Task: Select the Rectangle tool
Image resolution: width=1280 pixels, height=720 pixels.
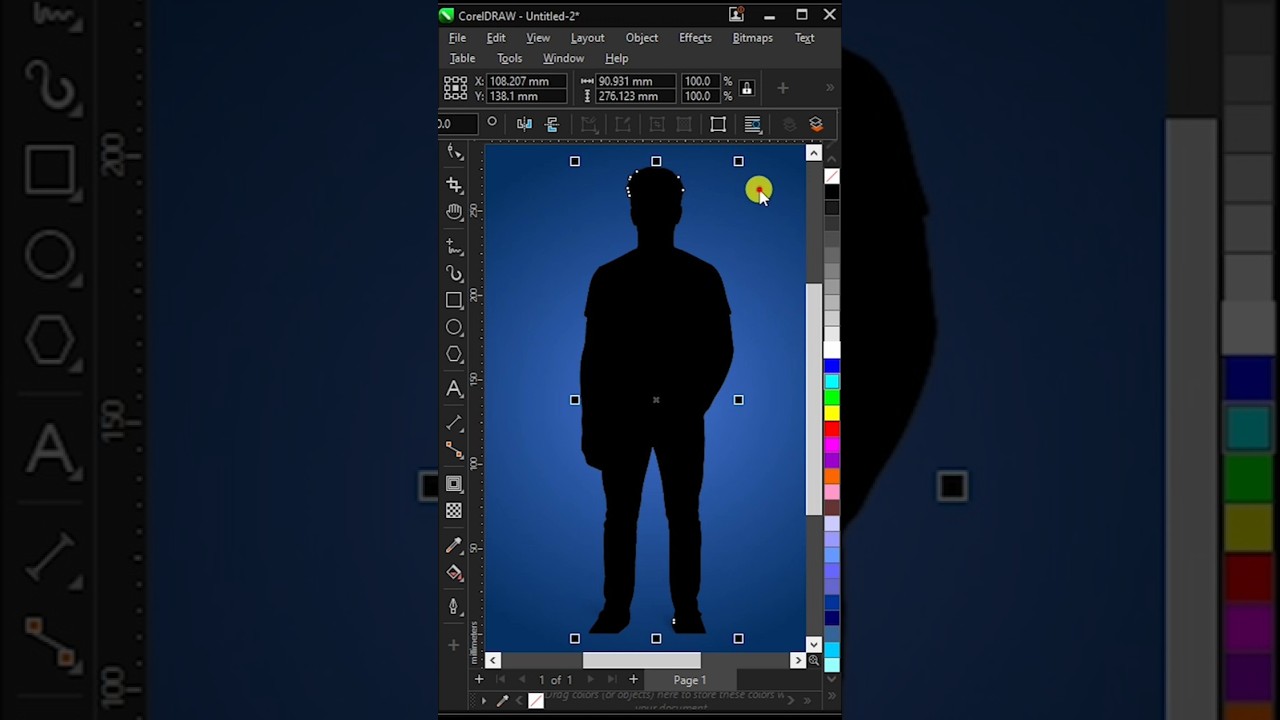Action: 454,300
